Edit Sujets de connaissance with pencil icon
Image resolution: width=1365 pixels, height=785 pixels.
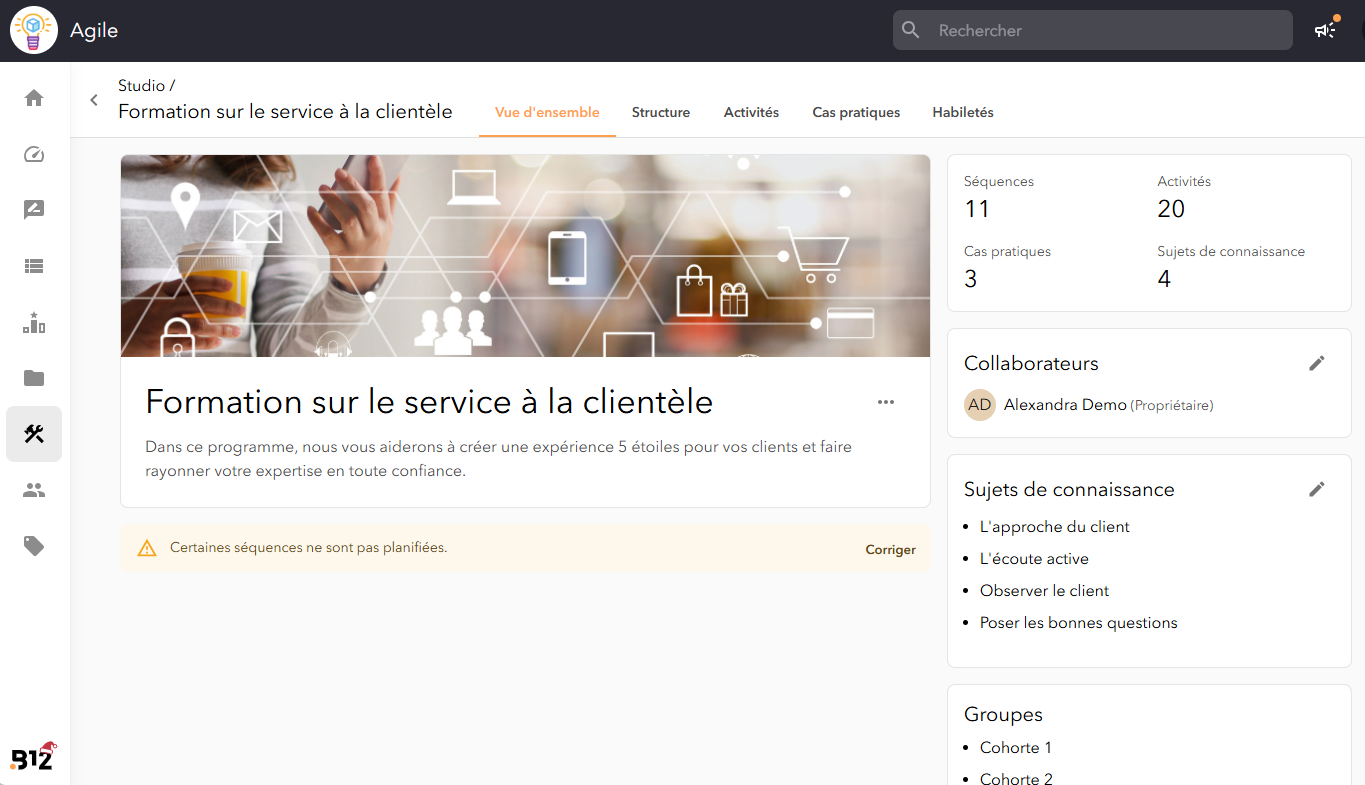point(1317,489)
